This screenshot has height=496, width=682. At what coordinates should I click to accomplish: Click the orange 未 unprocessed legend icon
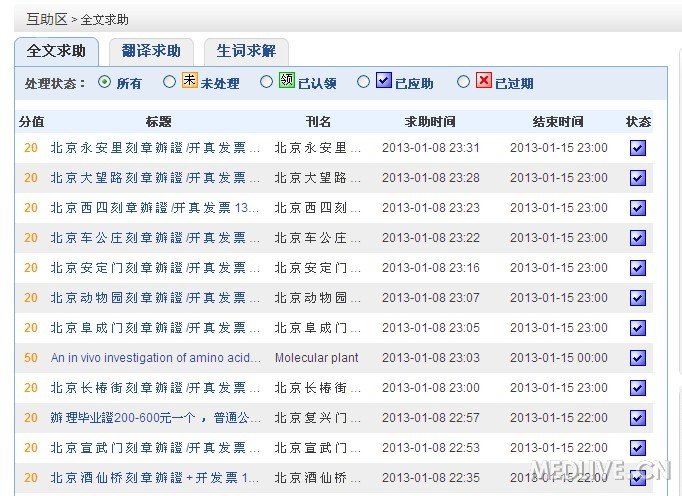[x=190, y=80]
